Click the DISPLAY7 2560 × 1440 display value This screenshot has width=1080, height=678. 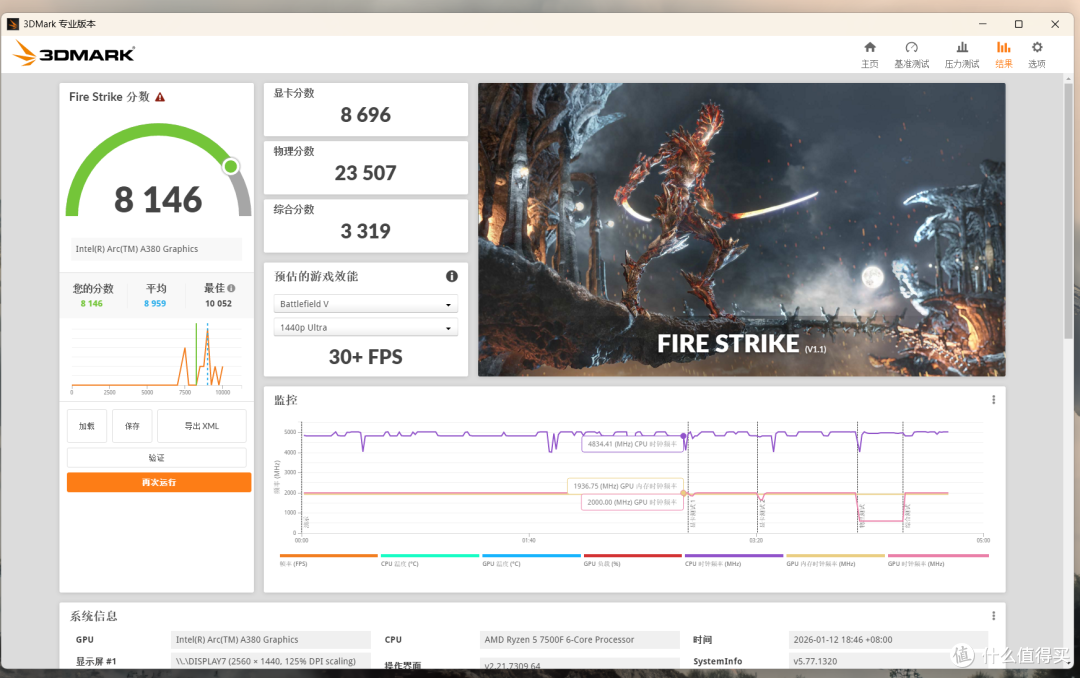(271, 661)
